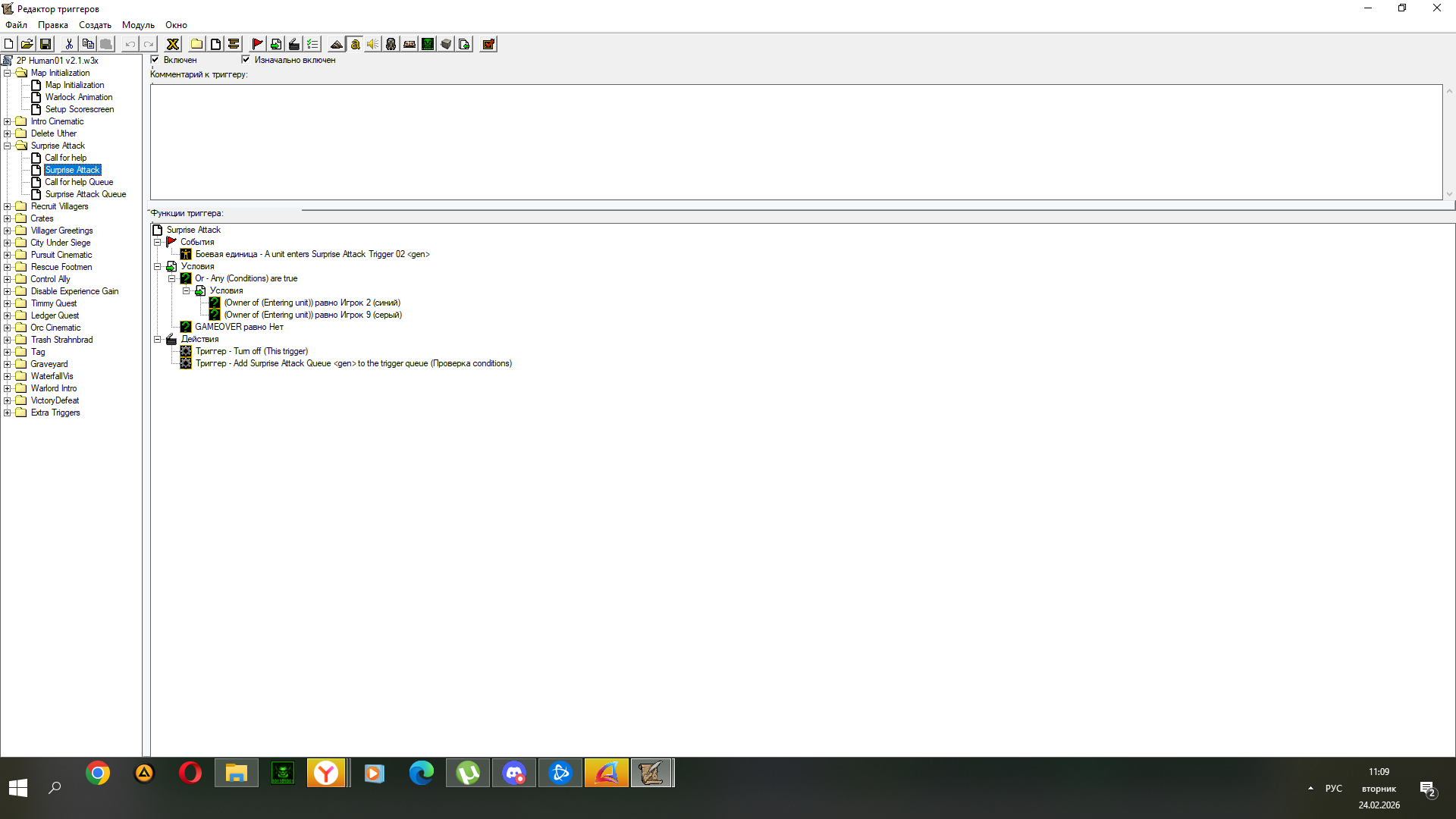Open the 'Модуль' menu
This screenshot has width=1456, height=819.
tap(137, 25)
